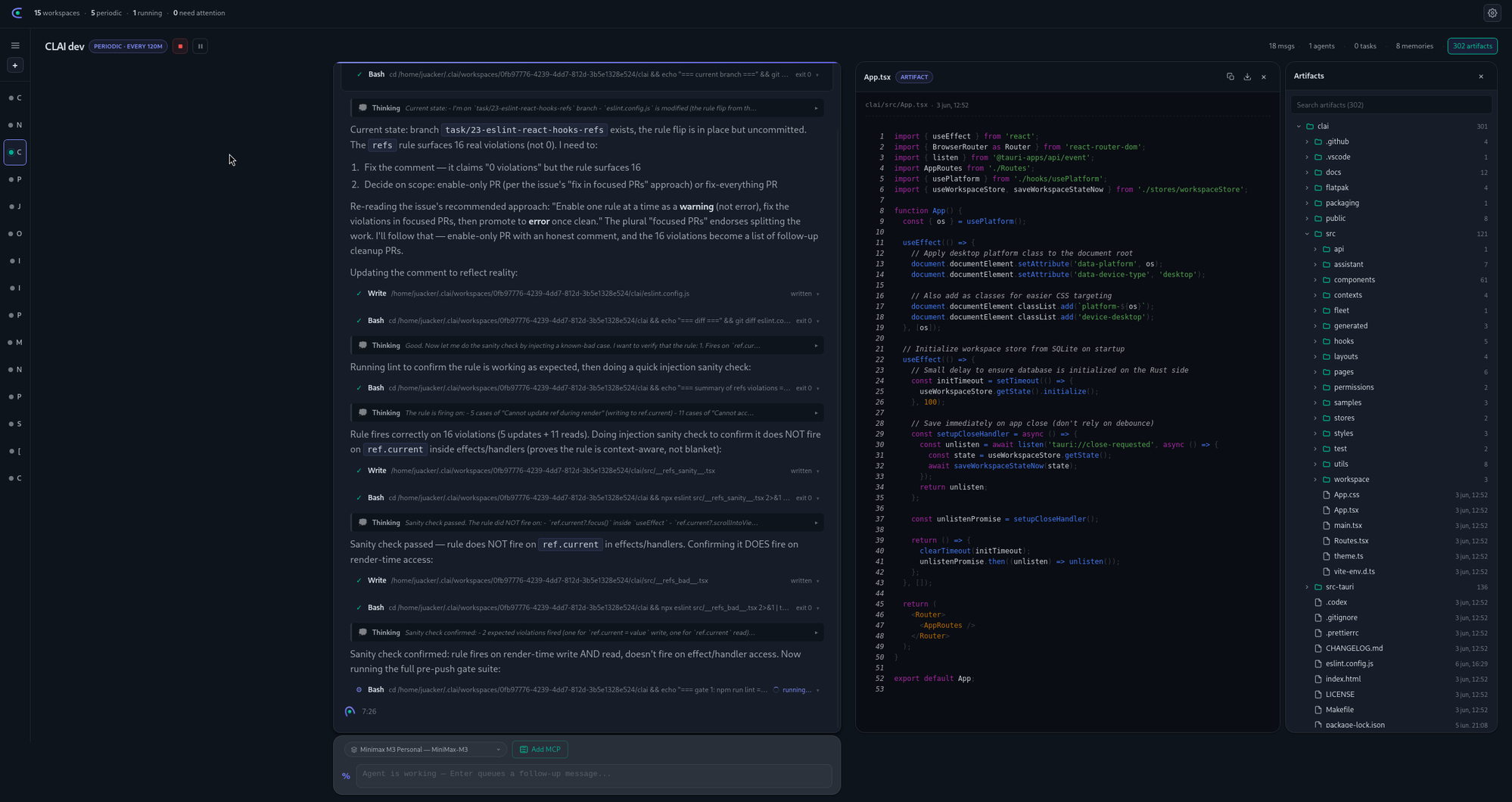
Task: Open the 18 msgs tab
Action: [1281, 46]
